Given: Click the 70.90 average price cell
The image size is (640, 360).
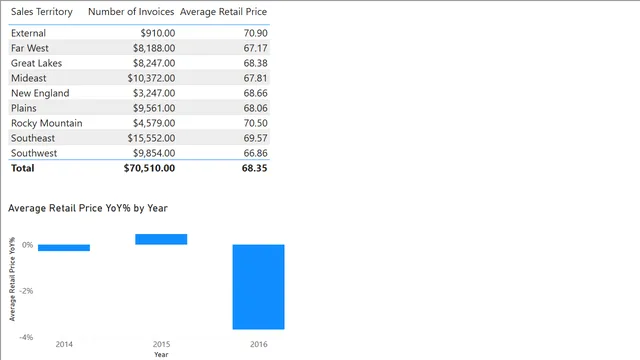Looking at the screenshot, I should 256,33.
